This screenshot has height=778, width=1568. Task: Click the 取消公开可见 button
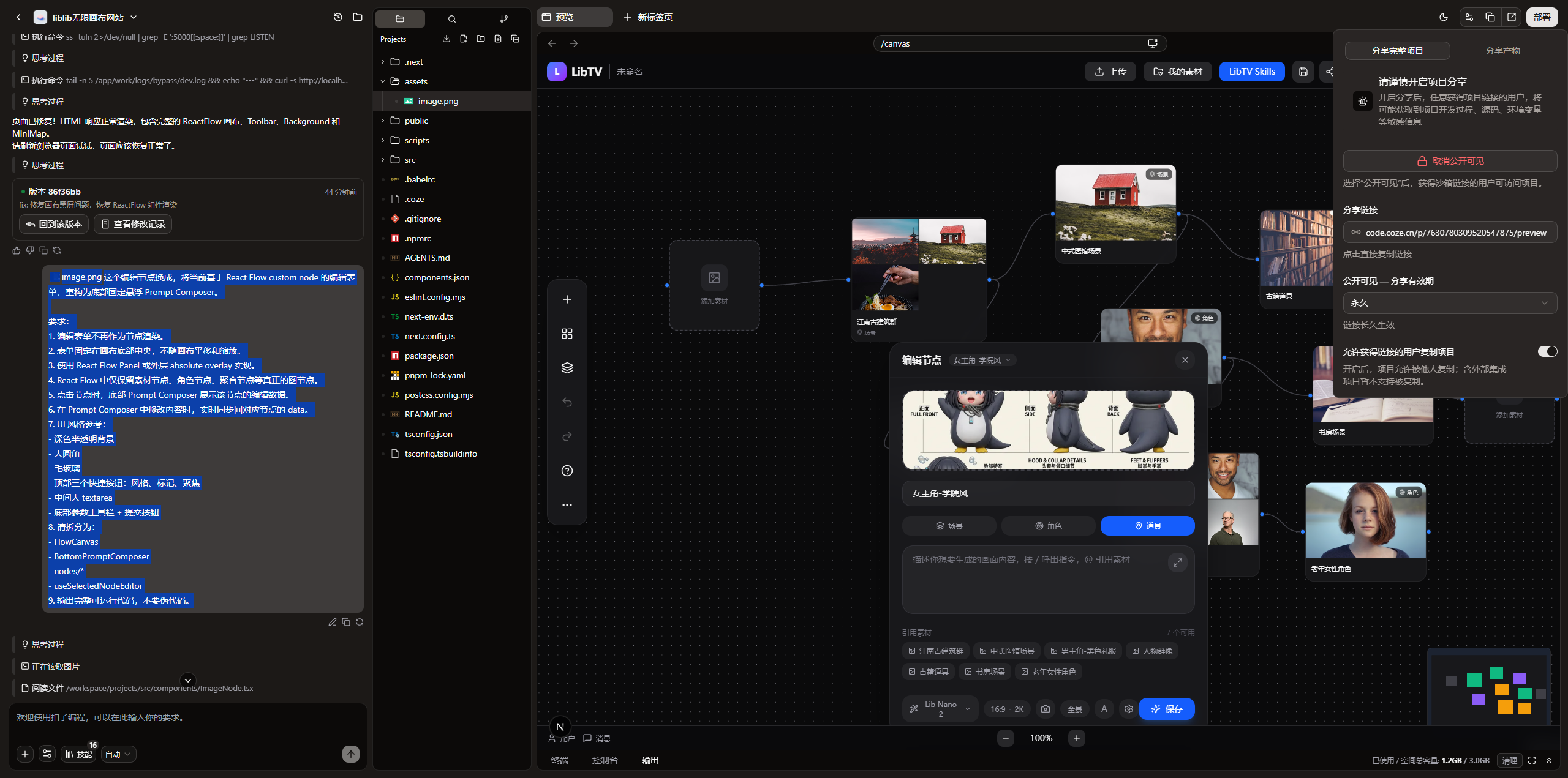(x=1449, y=161)
